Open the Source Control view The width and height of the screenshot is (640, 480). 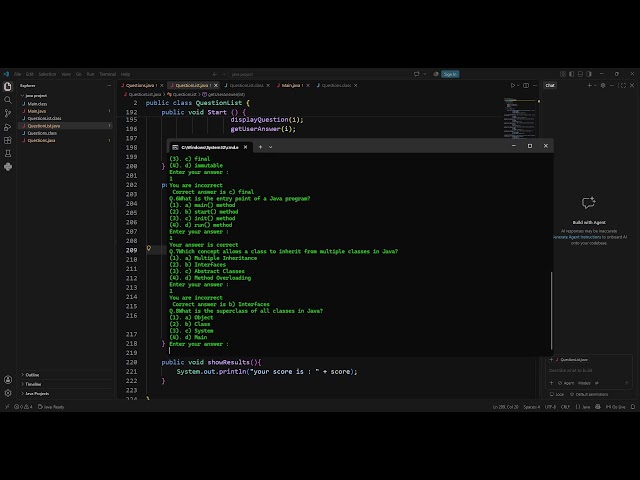tap(8, 113)
